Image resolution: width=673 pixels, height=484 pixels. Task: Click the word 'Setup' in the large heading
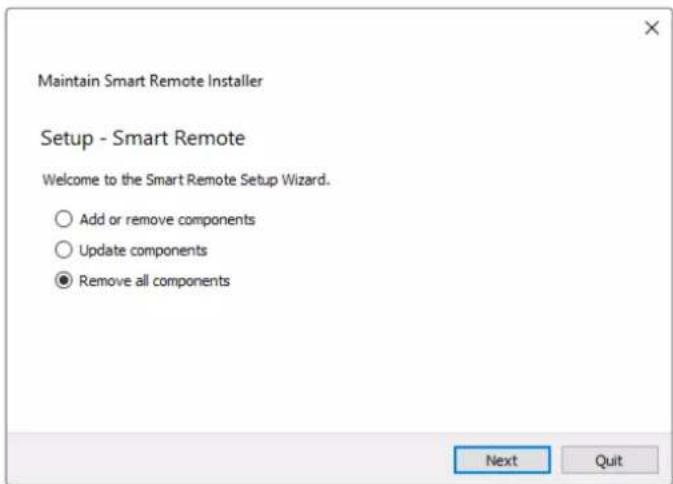[67, 139]
